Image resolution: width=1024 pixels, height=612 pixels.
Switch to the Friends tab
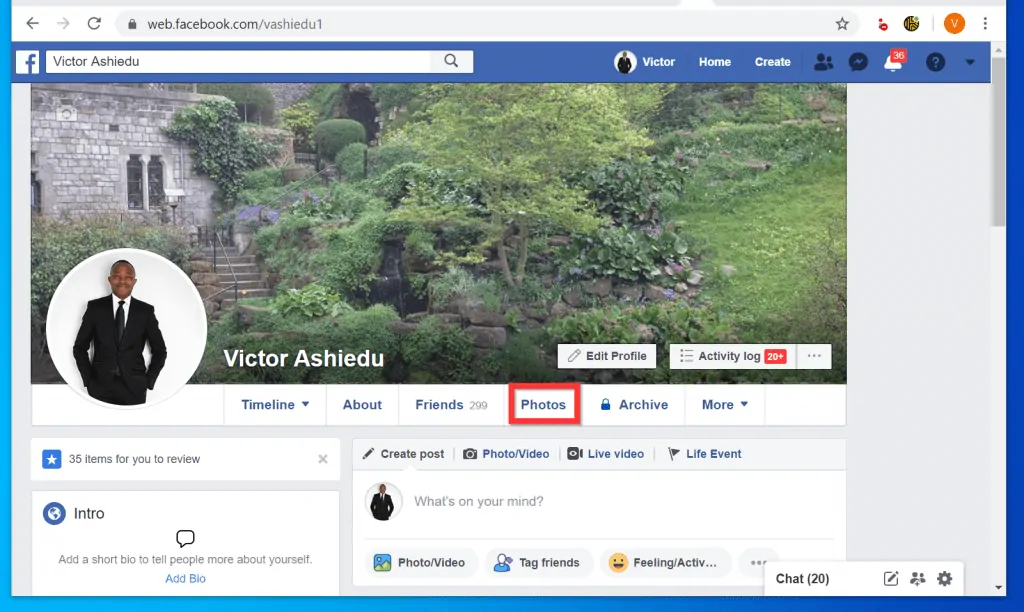click(x=451, y=405)
